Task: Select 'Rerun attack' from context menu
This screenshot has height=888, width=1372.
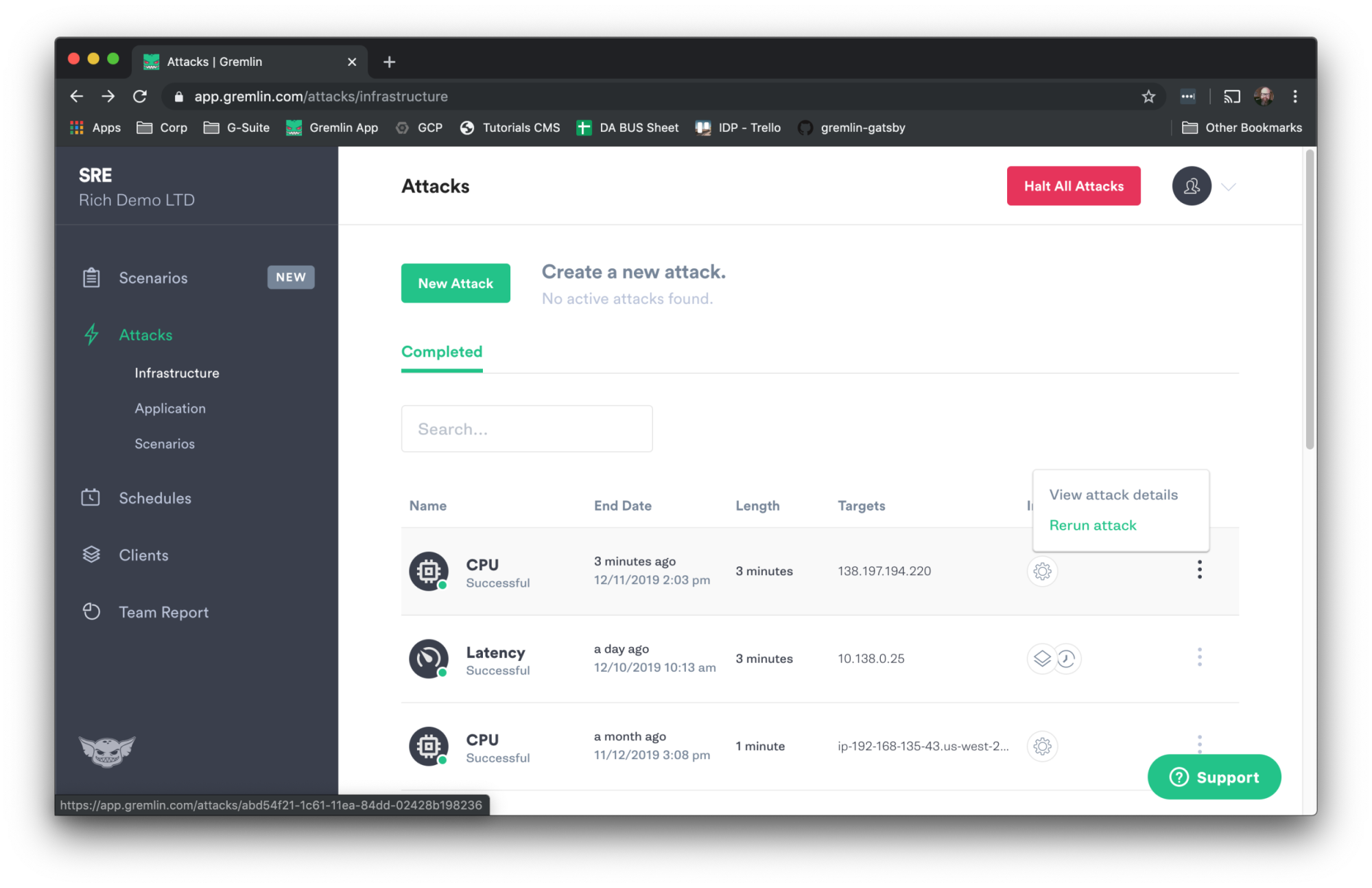Action: coord(1093,524)
